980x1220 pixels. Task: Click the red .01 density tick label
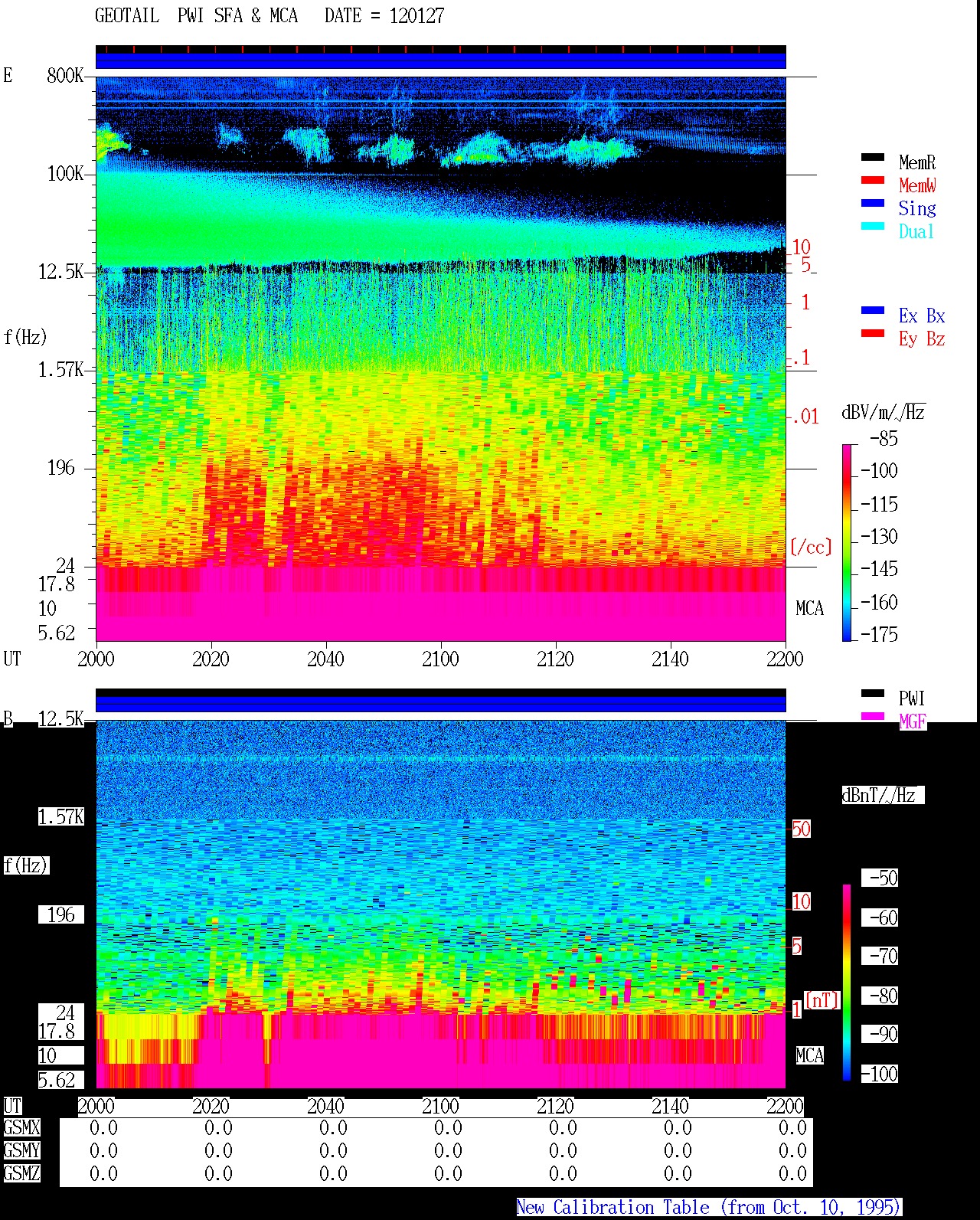[805, 417]
